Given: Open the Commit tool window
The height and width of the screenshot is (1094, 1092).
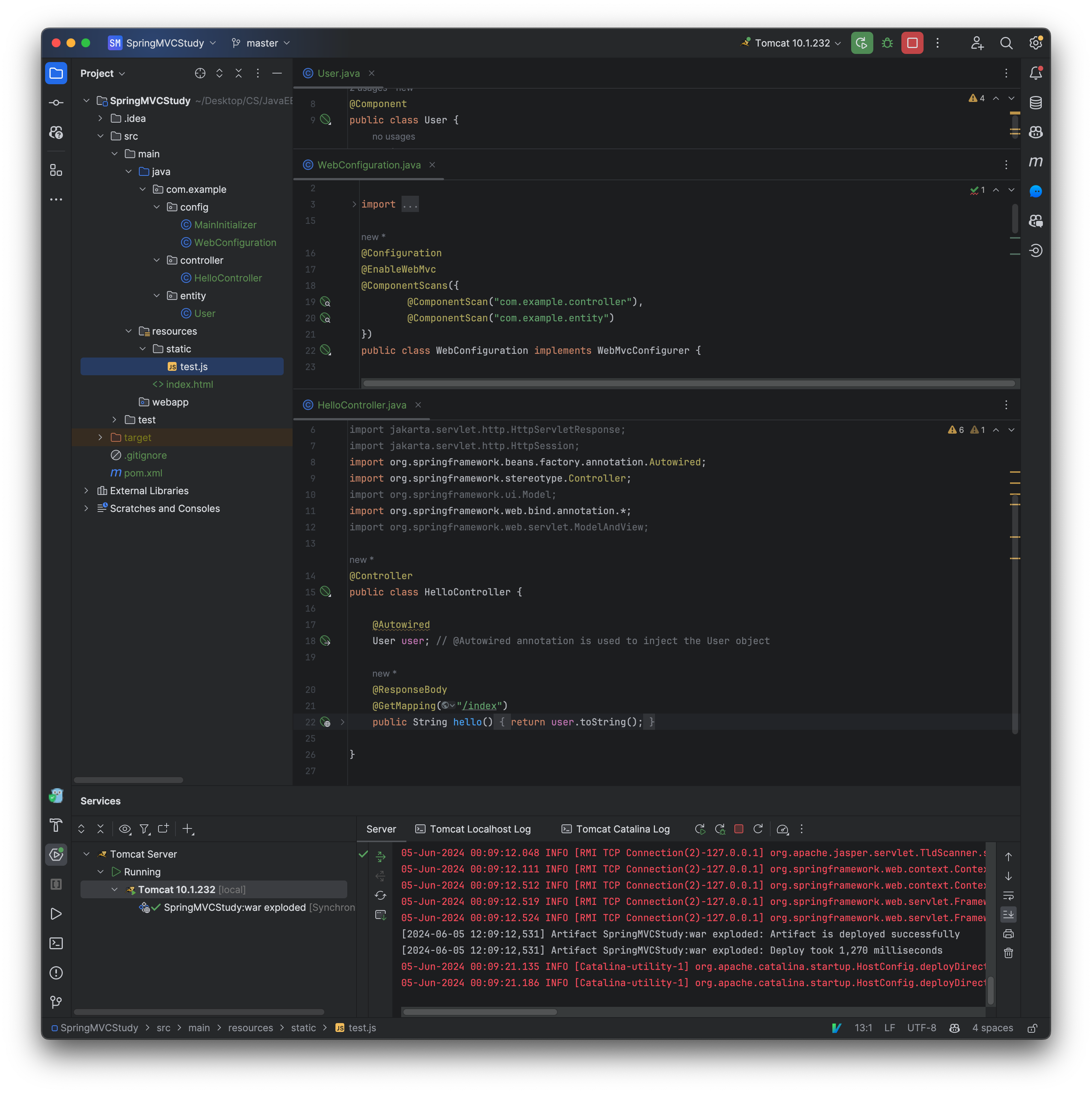Looking at the screenshot, I should point(56,102).
